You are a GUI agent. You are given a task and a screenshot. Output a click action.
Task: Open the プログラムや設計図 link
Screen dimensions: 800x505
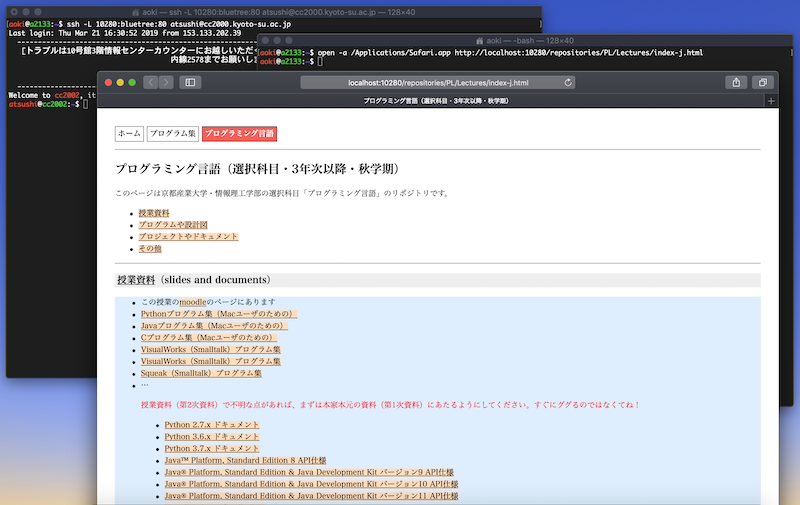point(173,224)
